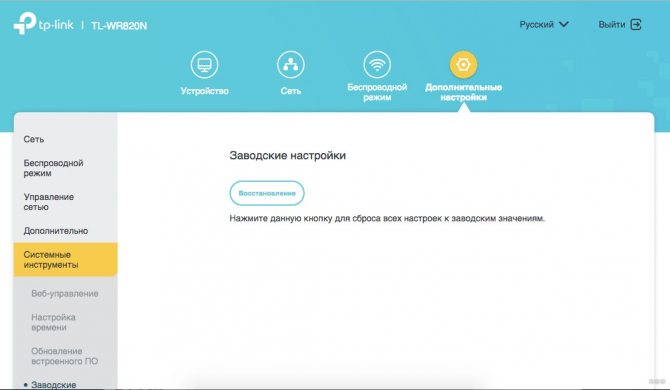Image resolution: width=670 pixels, height=390 pixels.
Task: Click the Выйти logout link
Action: [620, 24]
